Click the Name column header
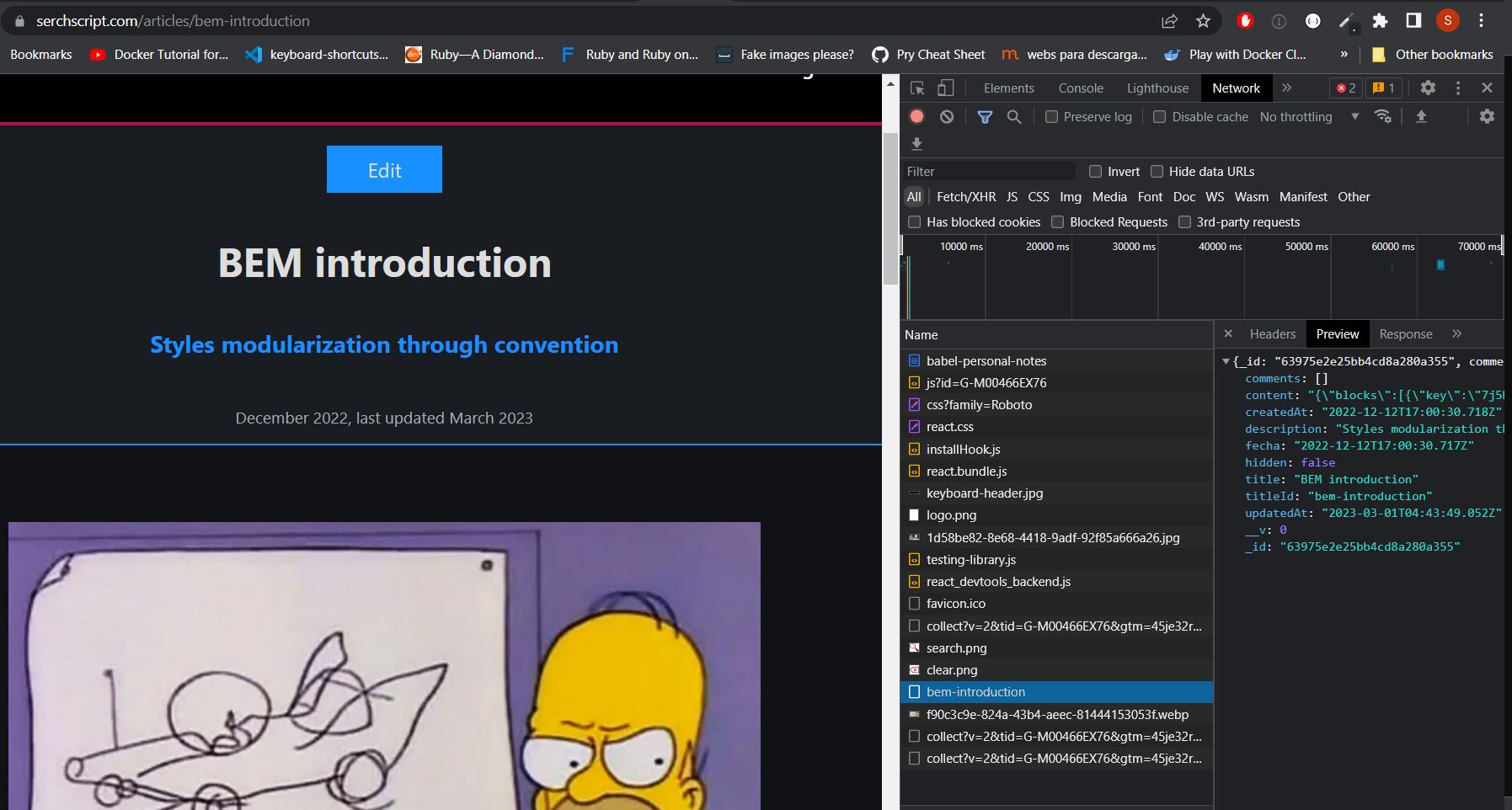This screenshot has width=1512, height=810. click(x=1056, y=335)
